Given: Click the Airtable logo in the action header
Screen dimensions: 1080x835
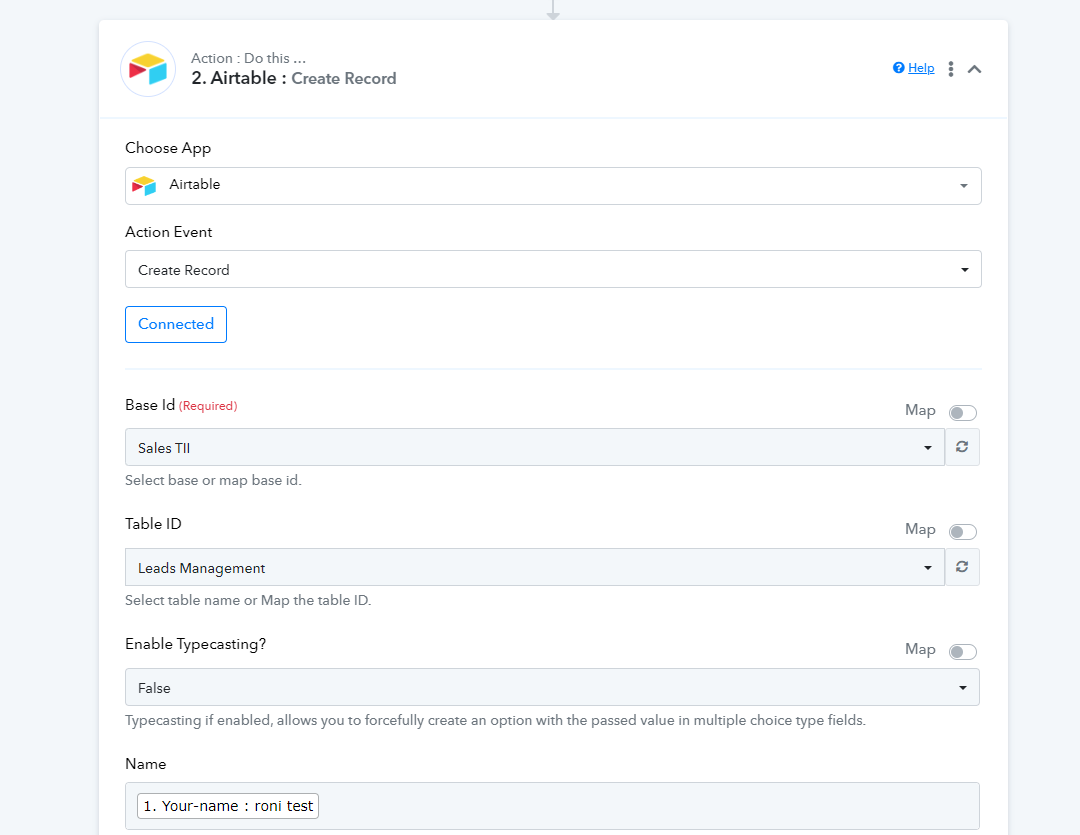Looking at the screenshot, I should (148, 69).
